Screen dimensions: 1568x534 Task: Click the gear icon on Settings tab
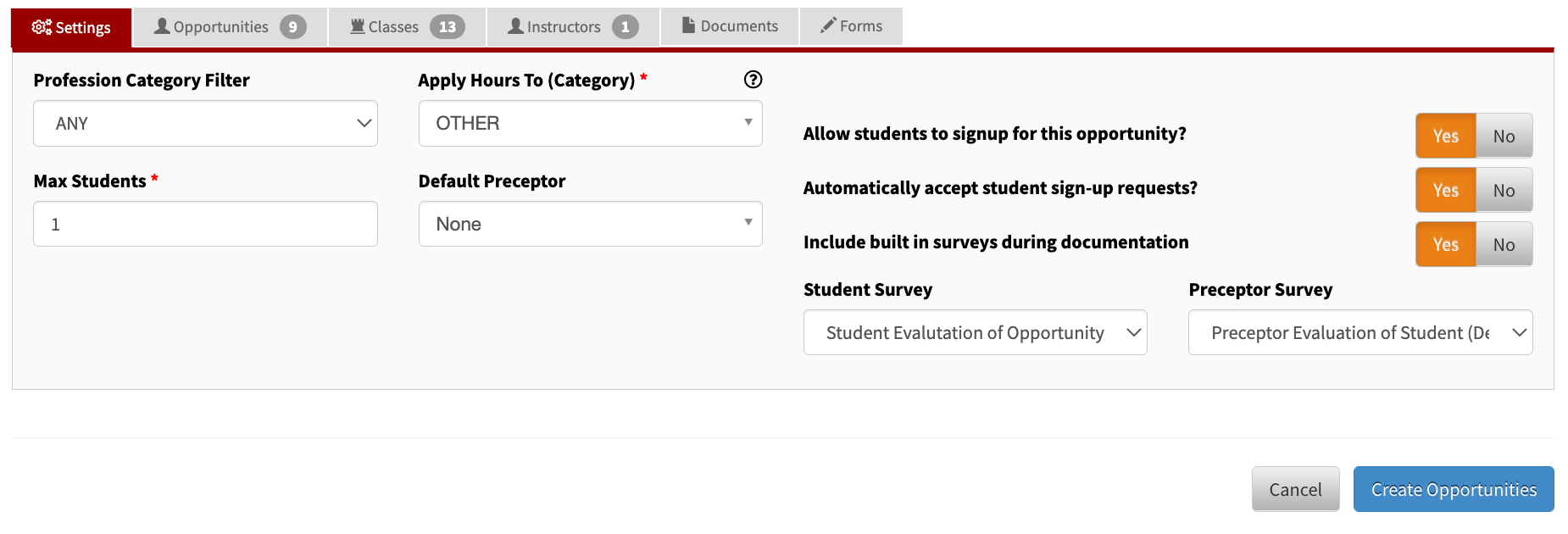(42, 27)
